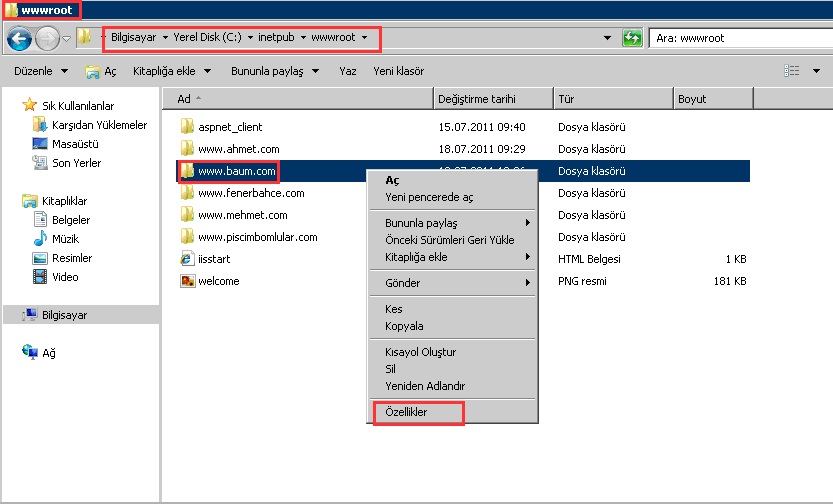
Task: Open Kitaplığa ekle submenu in context menu
Action: (x=452, y=257)
